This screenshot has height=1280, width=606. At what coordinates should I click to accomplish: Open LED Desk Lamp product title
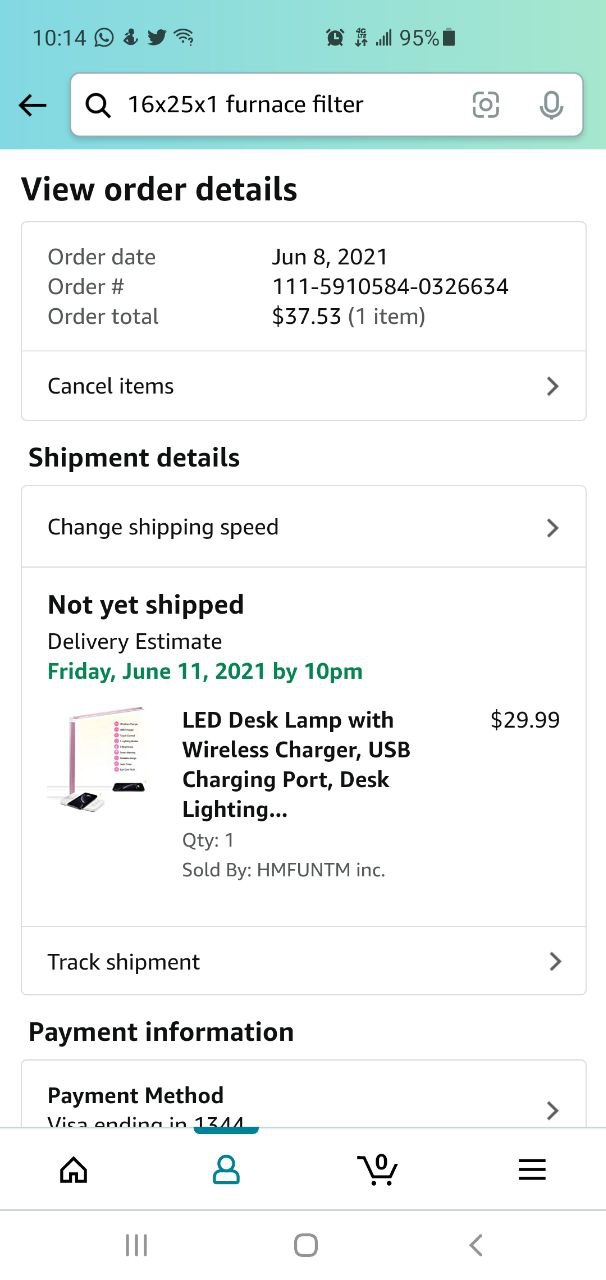296,764
